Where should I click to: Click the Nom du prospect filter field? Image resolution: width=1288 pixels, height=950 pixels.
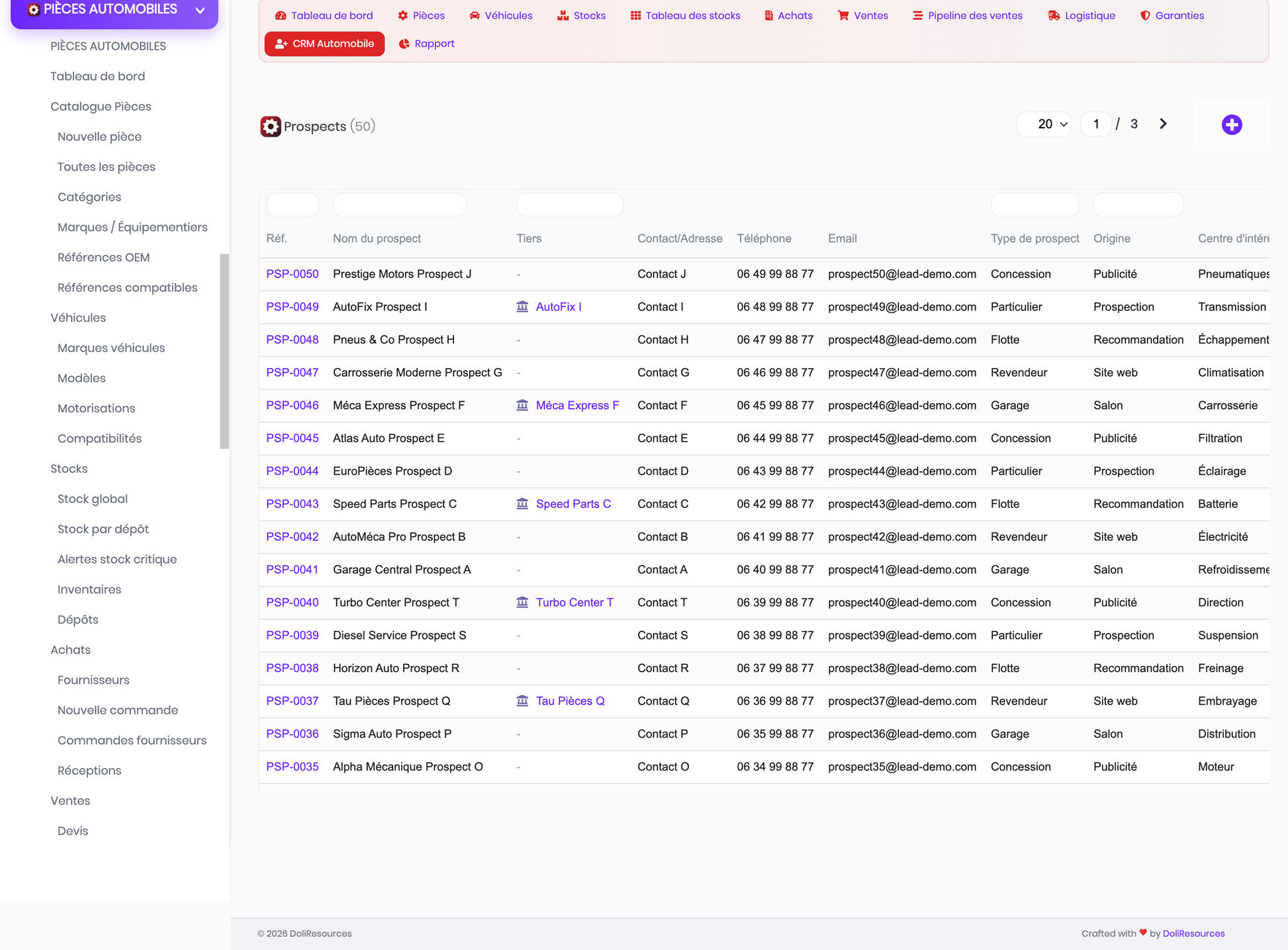[400, 205]
